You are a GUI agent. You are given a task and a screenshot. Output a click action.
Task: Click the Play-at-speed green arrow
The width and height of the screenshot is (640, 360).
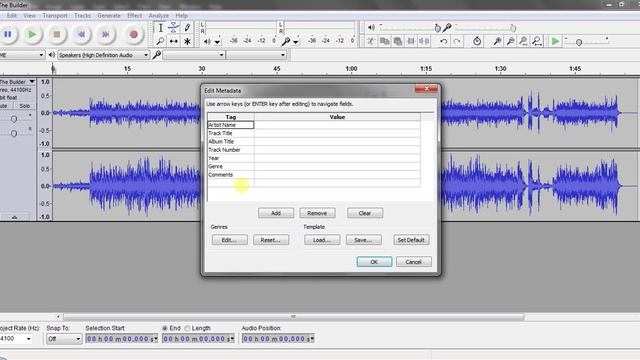click(555, 41)
